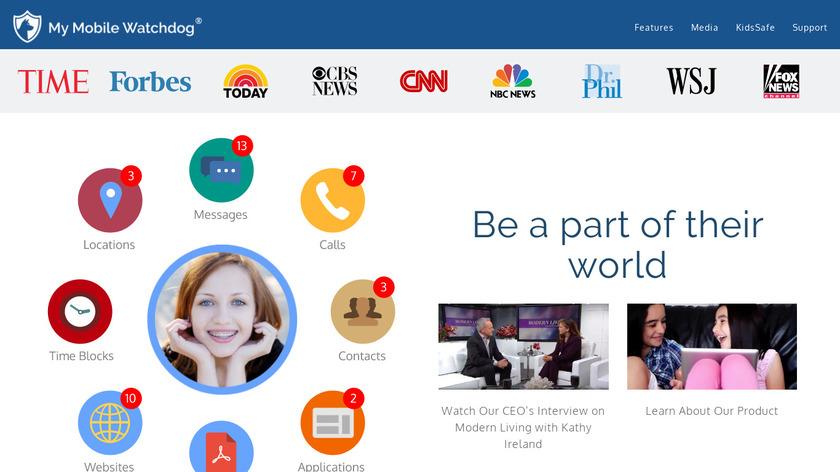This screenshot has width=840, height=472.
Task: Click the Locations label
Action: point(109,245)
